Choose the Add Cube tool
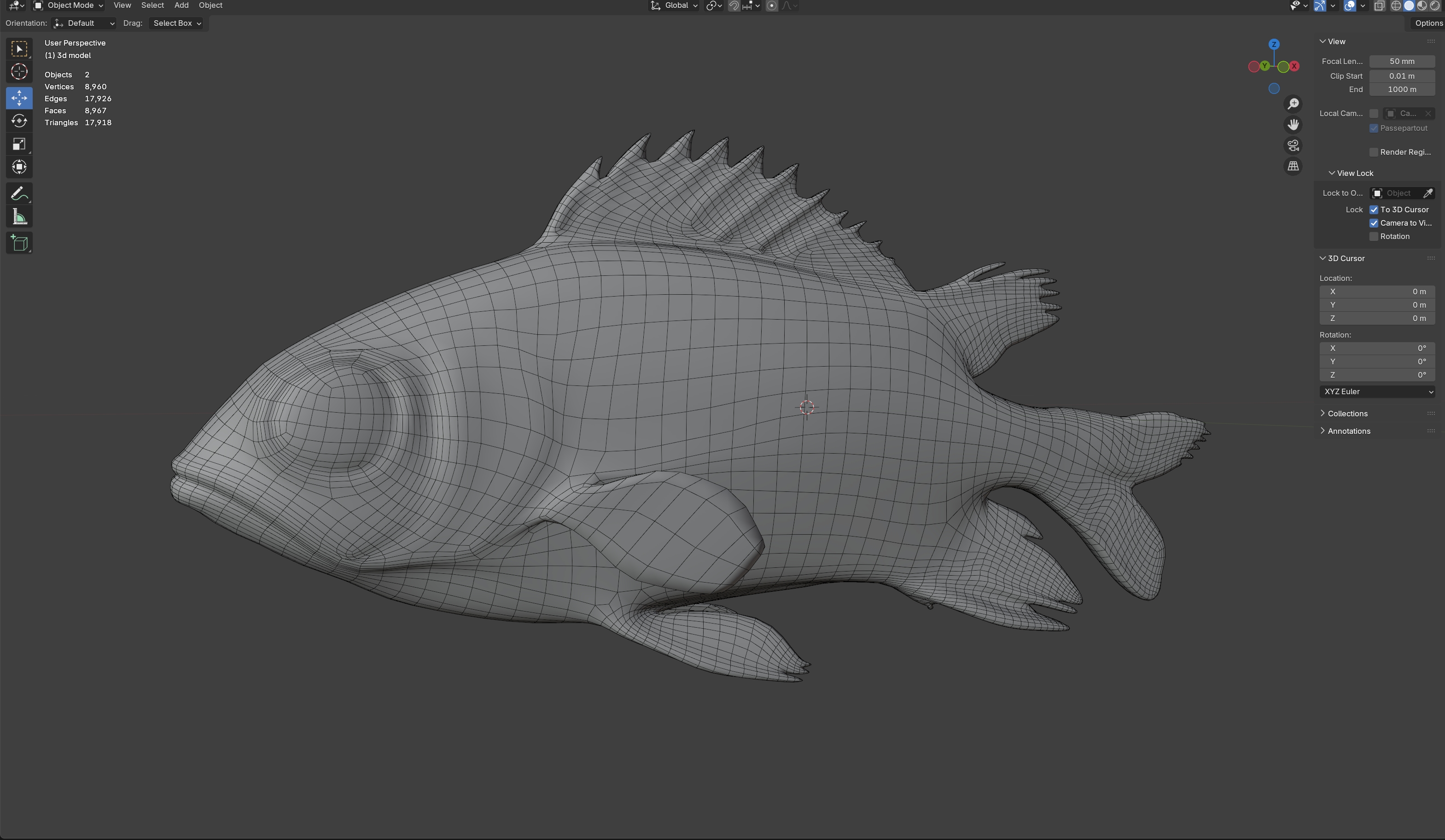The height and width of the screenshot is (840, 1445). pos(19,243)
